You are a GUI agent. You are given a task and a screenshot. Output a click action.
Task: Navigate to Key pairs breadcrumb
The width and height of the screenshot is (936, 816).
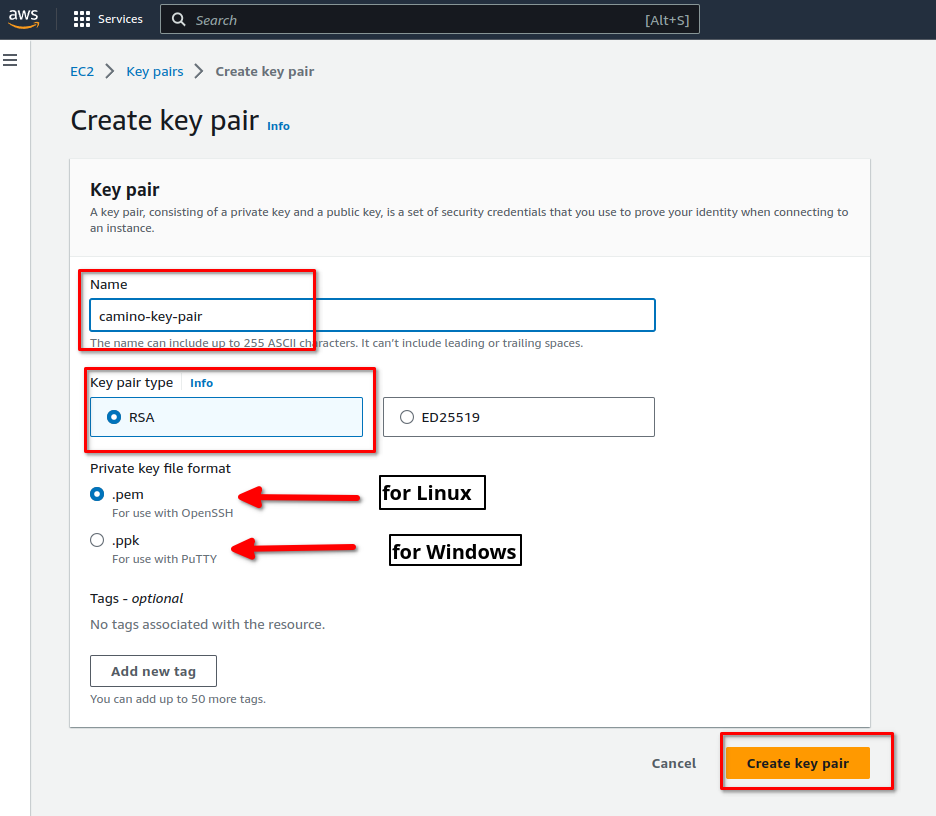[155, 71]
